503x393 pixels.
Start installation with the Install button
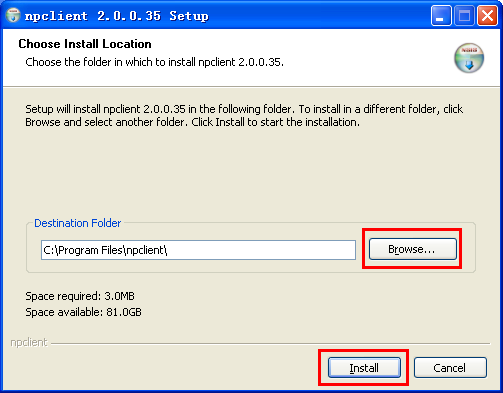364,368
